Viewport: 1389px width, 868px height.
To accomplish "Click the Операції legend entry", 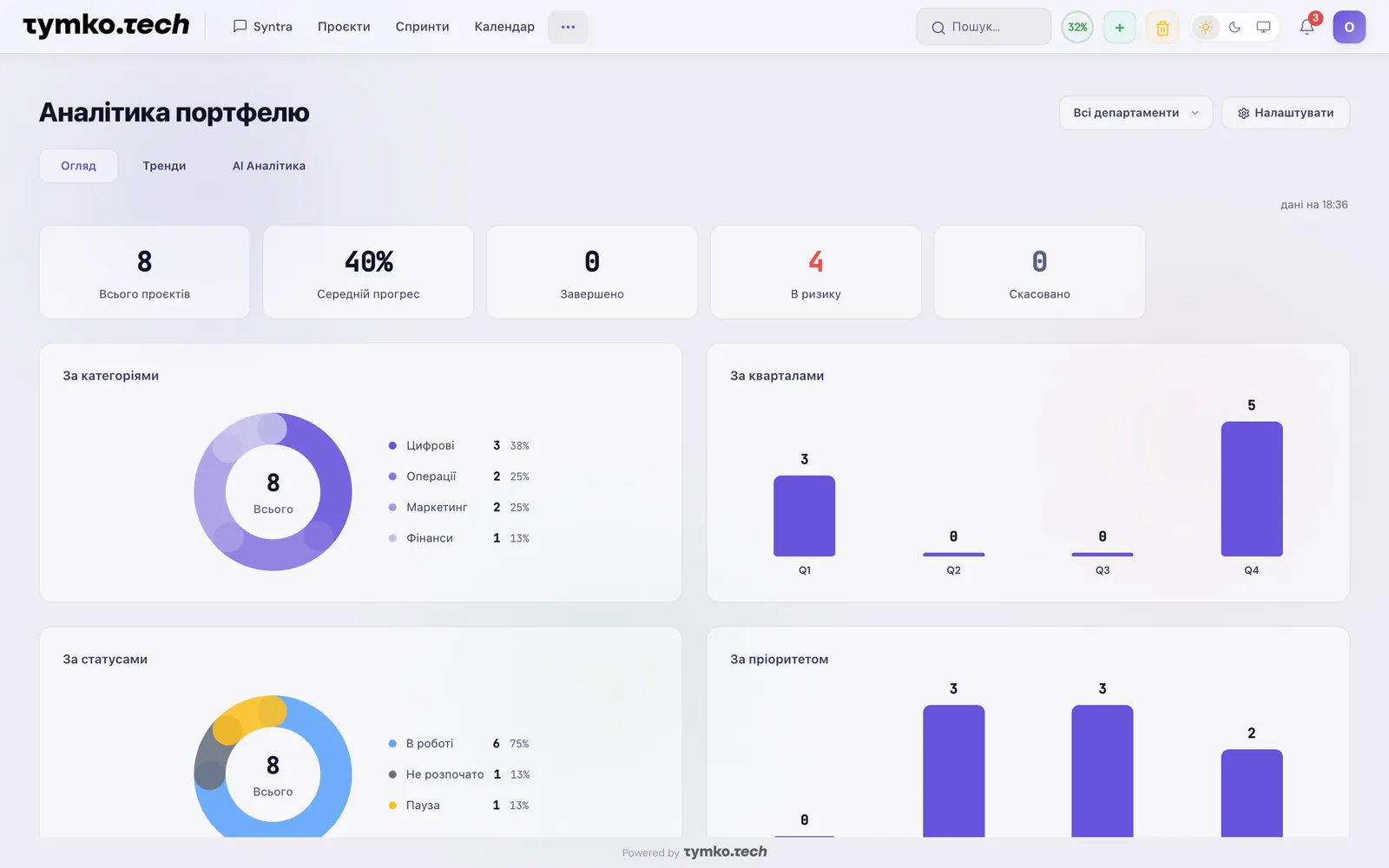I will click(x=459, y=477).
